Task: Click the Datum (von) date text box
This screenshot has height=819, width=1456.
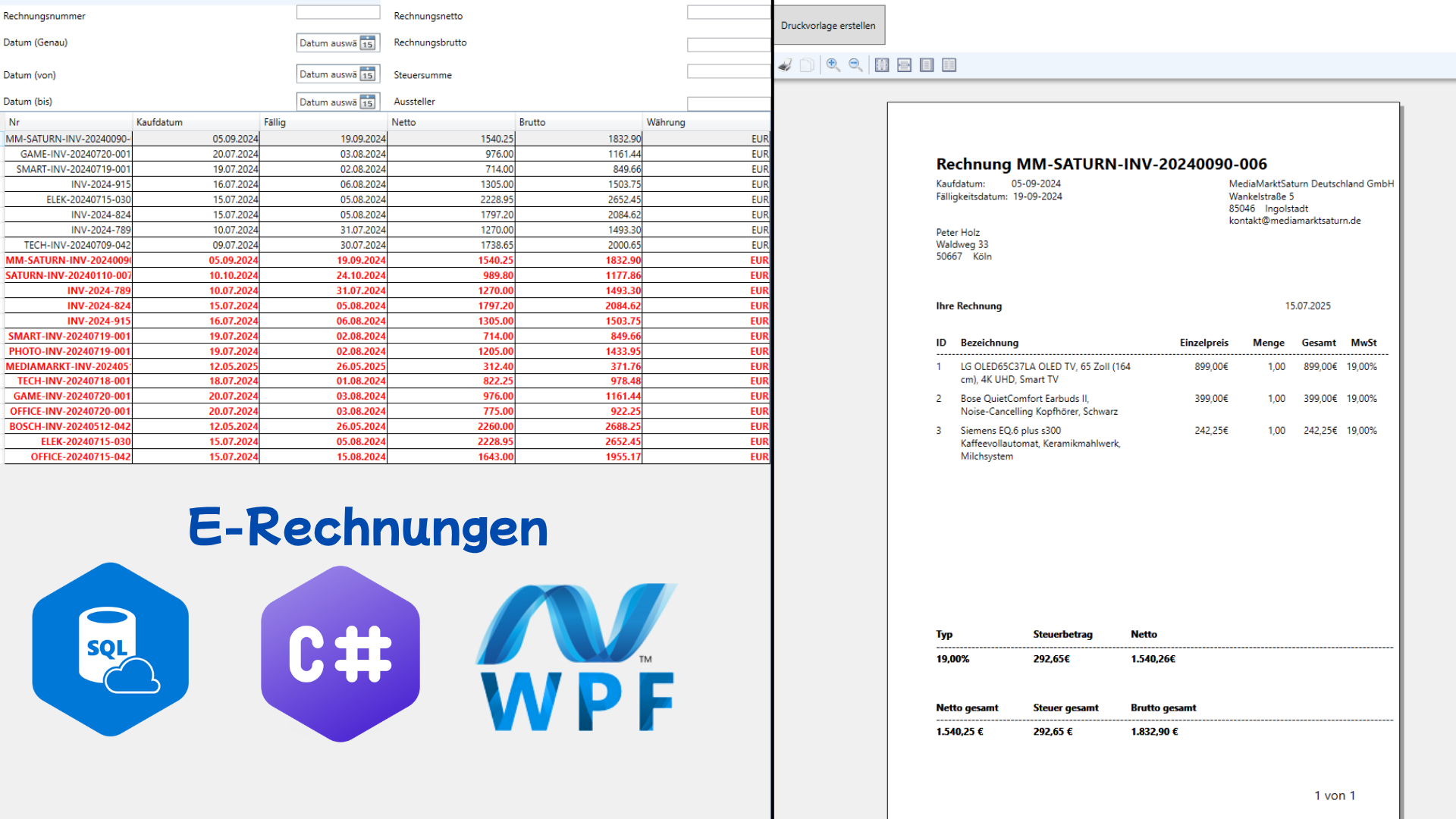Action: pos(328,74)
